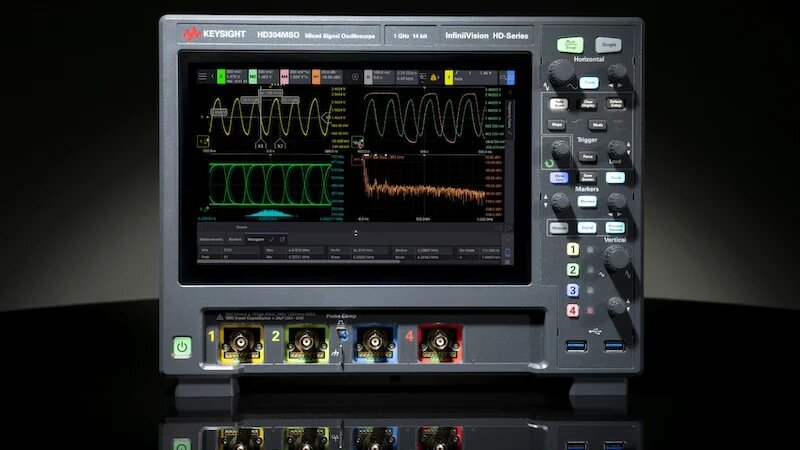Click the Measure key
The width and height of the screenshot is (800, 450).
[x=559, y=228]
